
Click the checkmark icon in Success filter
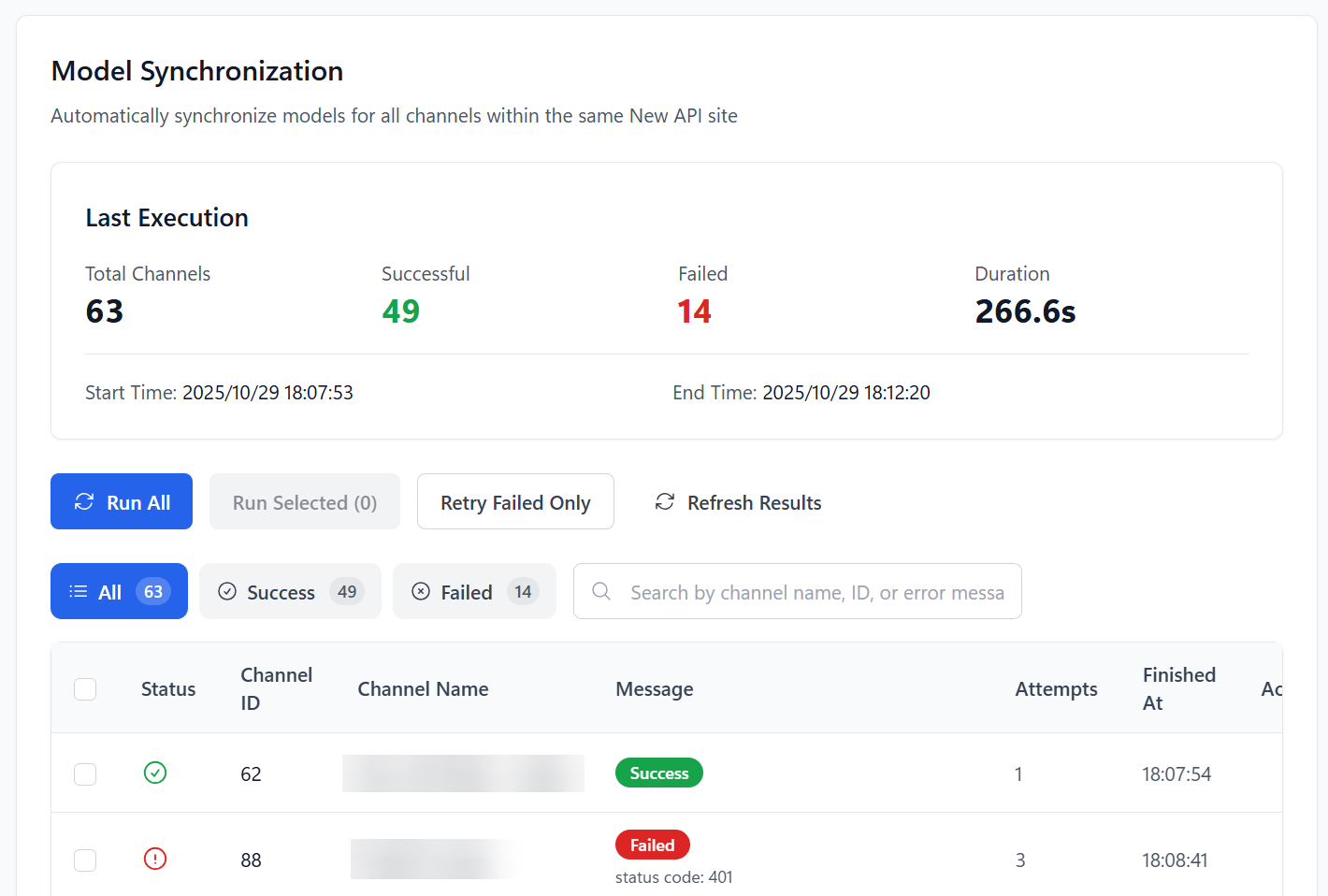click(227, 591)
